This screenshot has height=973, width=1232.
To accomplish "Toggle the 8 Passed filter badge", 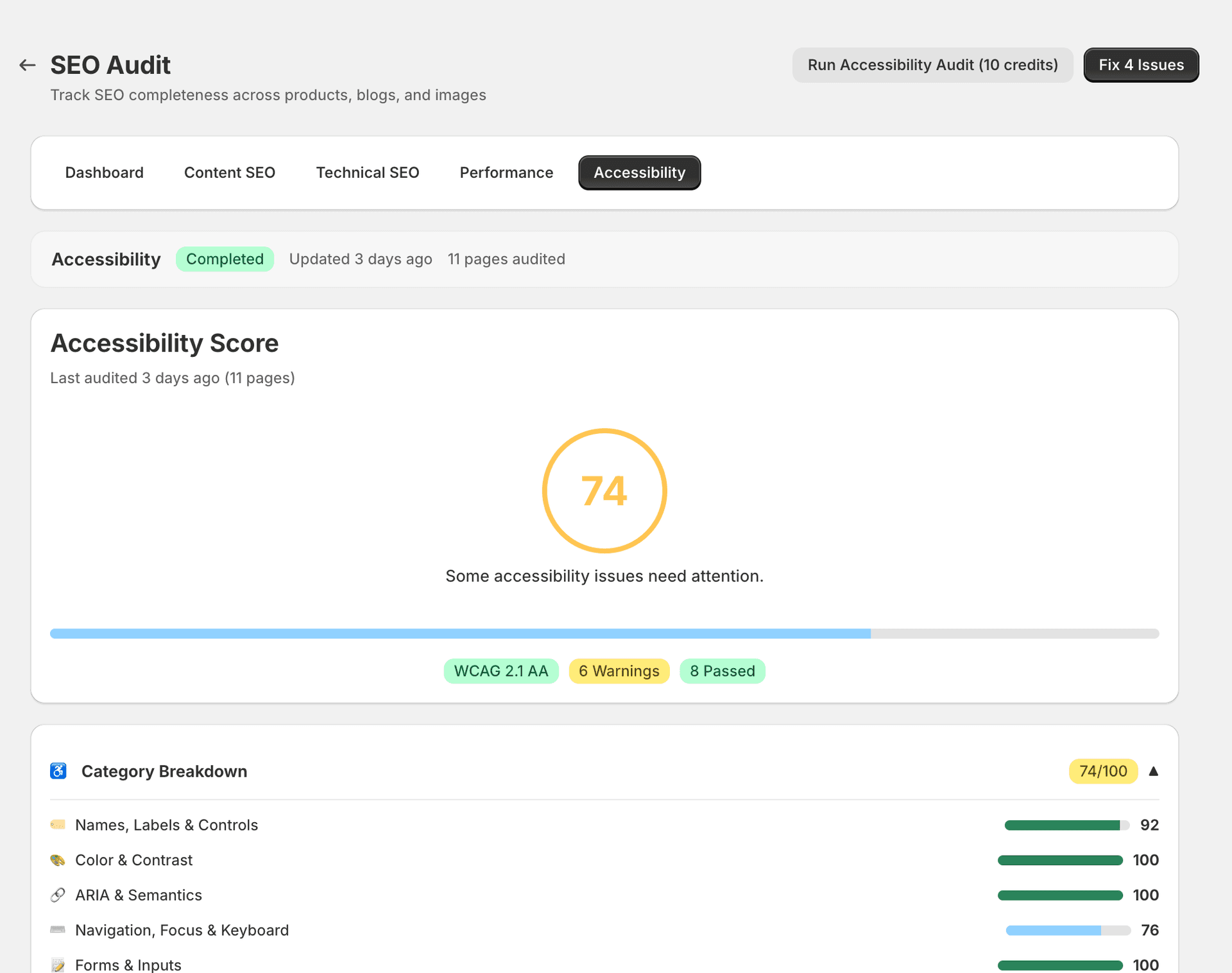I will 723,671.
